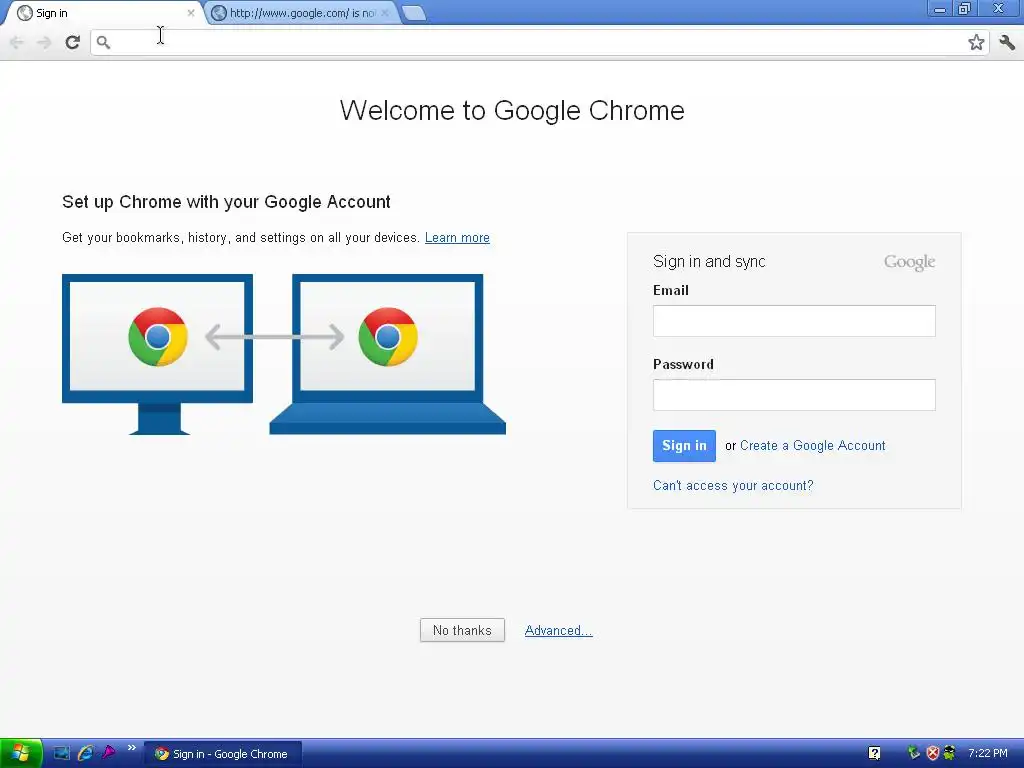Click into the Email field
1024x768 pixels.
794,321
